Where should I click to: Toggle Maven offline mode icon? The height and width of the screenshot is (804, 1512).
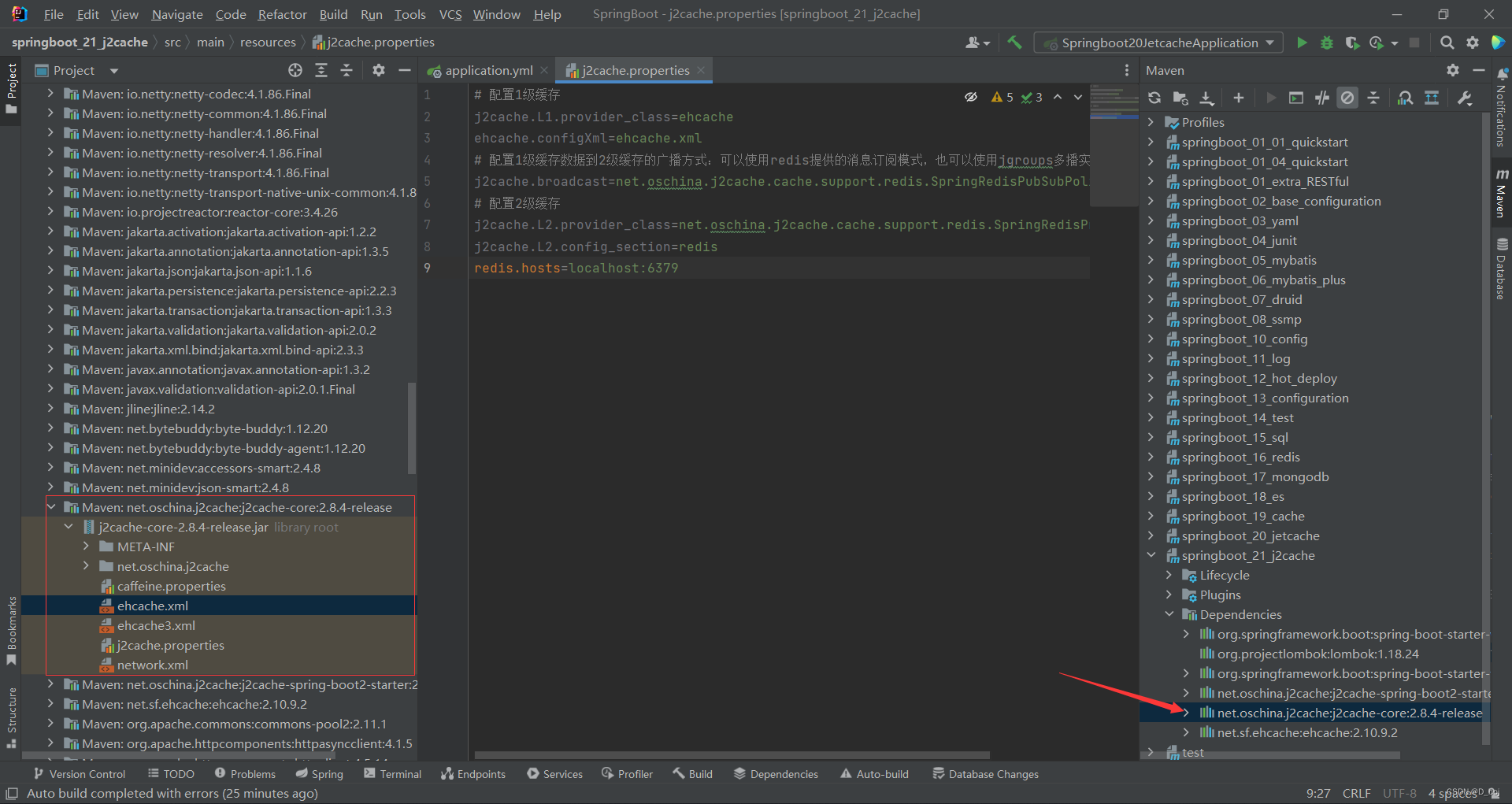[1322, 98]
